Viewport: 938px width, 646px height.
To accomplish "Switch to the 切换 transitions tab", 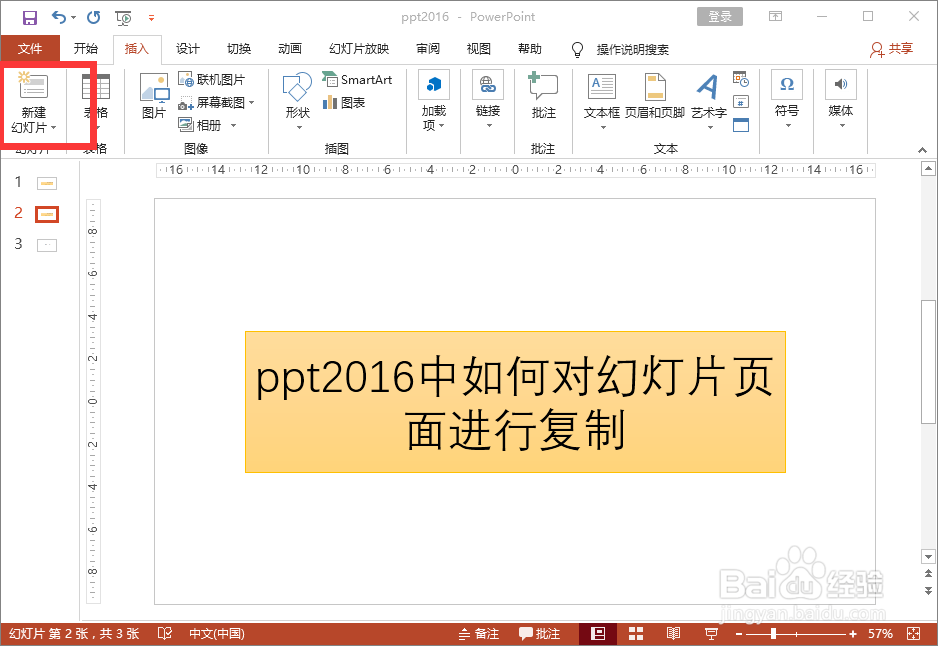I will (239, 48).
